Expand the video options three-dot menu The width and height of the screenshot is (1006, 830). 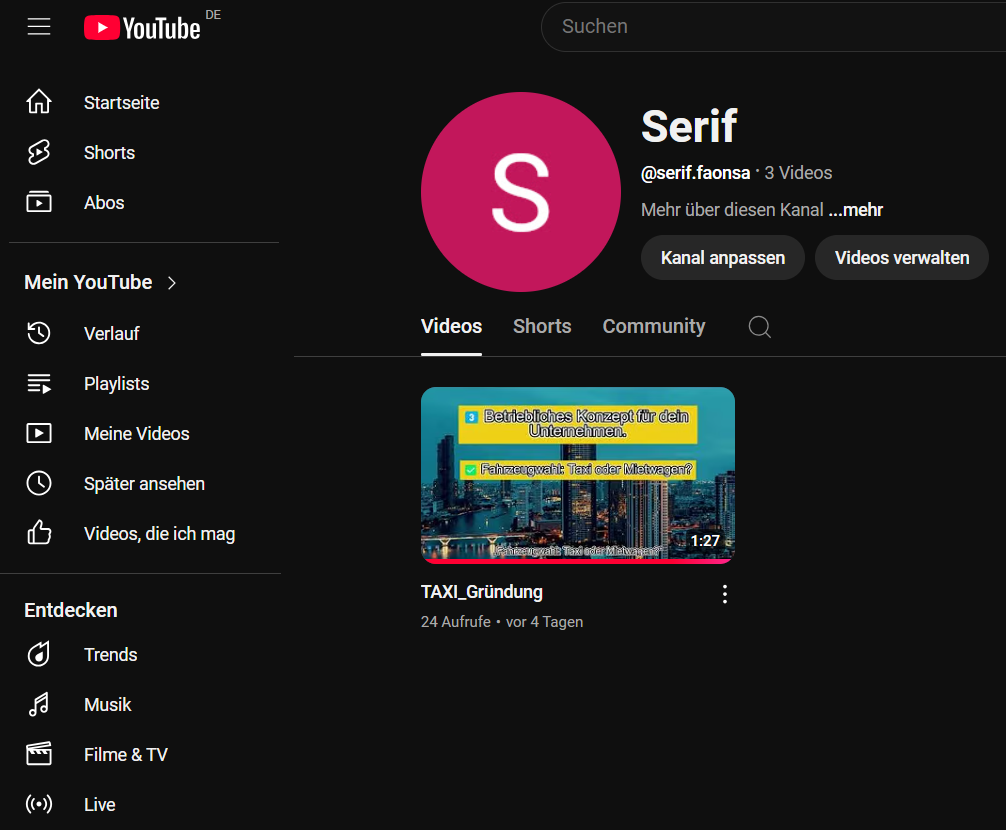click(725, 593)
